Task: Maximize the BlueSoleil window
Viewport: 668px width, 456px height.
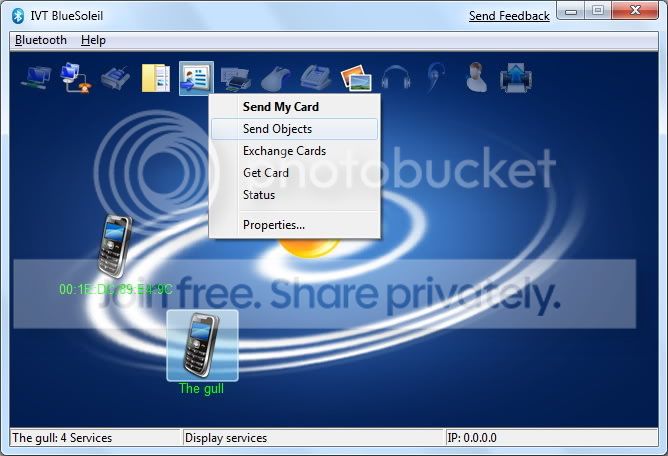Action: pos(598,11)
